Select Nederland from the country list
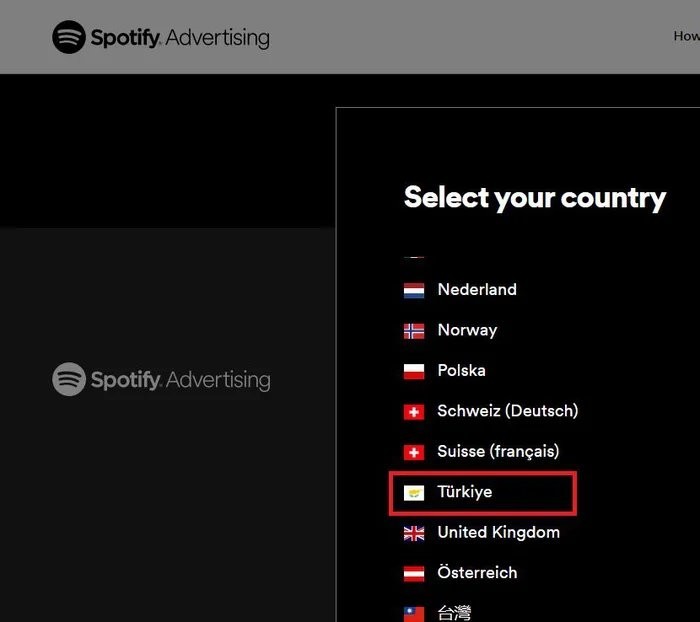Screen dimensions: 700x622 pyautogui.click(x=477, y=290)
